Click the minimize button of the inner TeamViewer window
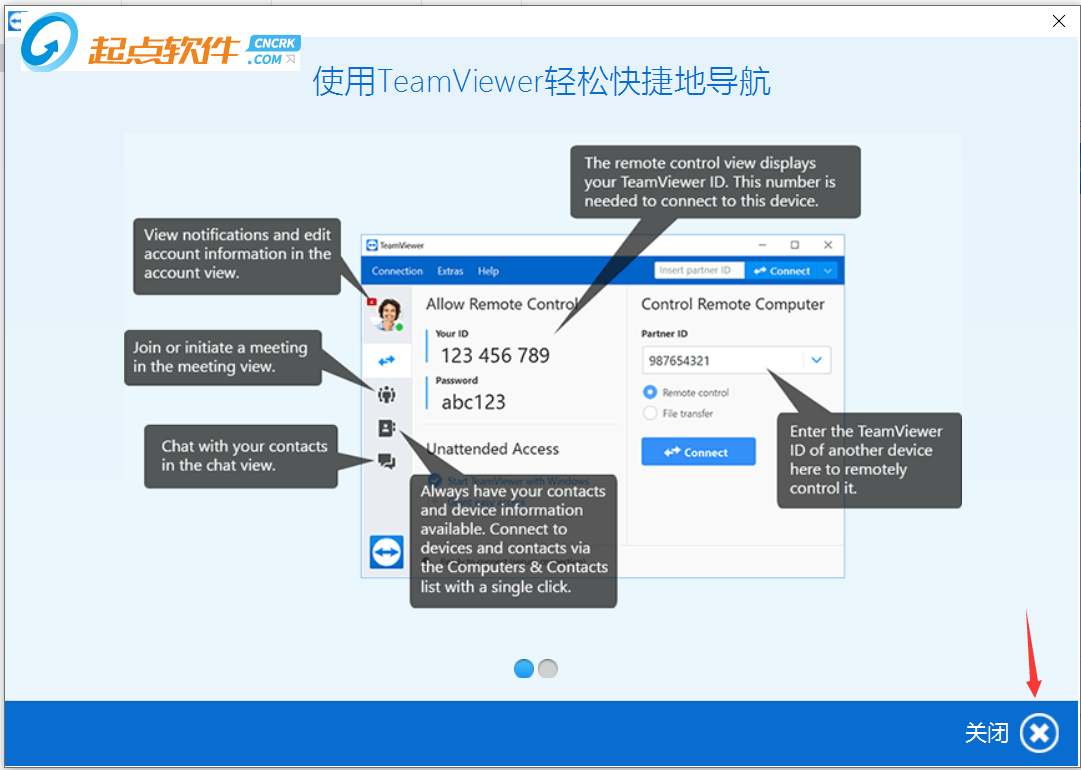1081x770 pixels. 763,245
